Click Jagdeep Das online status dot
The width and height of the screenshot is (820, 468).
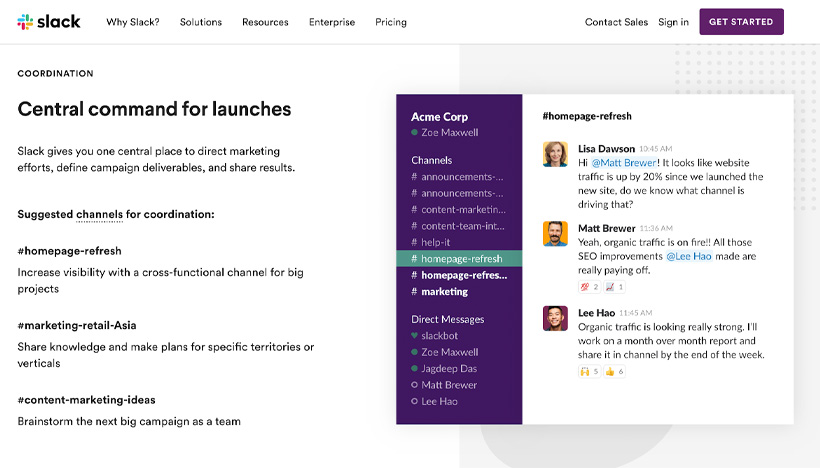tap(414, 368)
